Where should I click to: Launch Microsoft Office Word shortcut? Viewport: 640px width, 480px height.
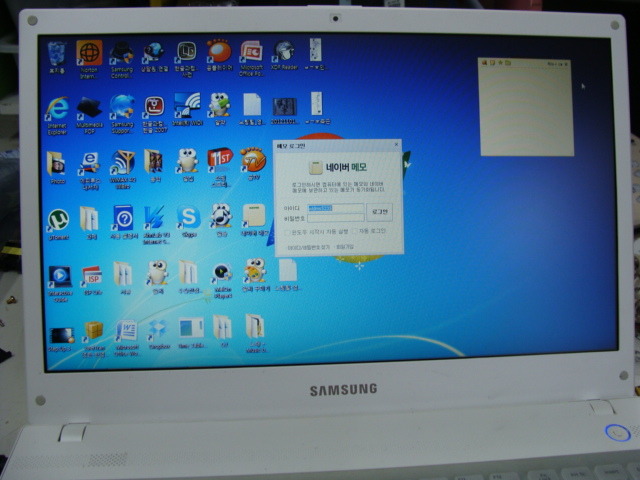tap(126, 338)
